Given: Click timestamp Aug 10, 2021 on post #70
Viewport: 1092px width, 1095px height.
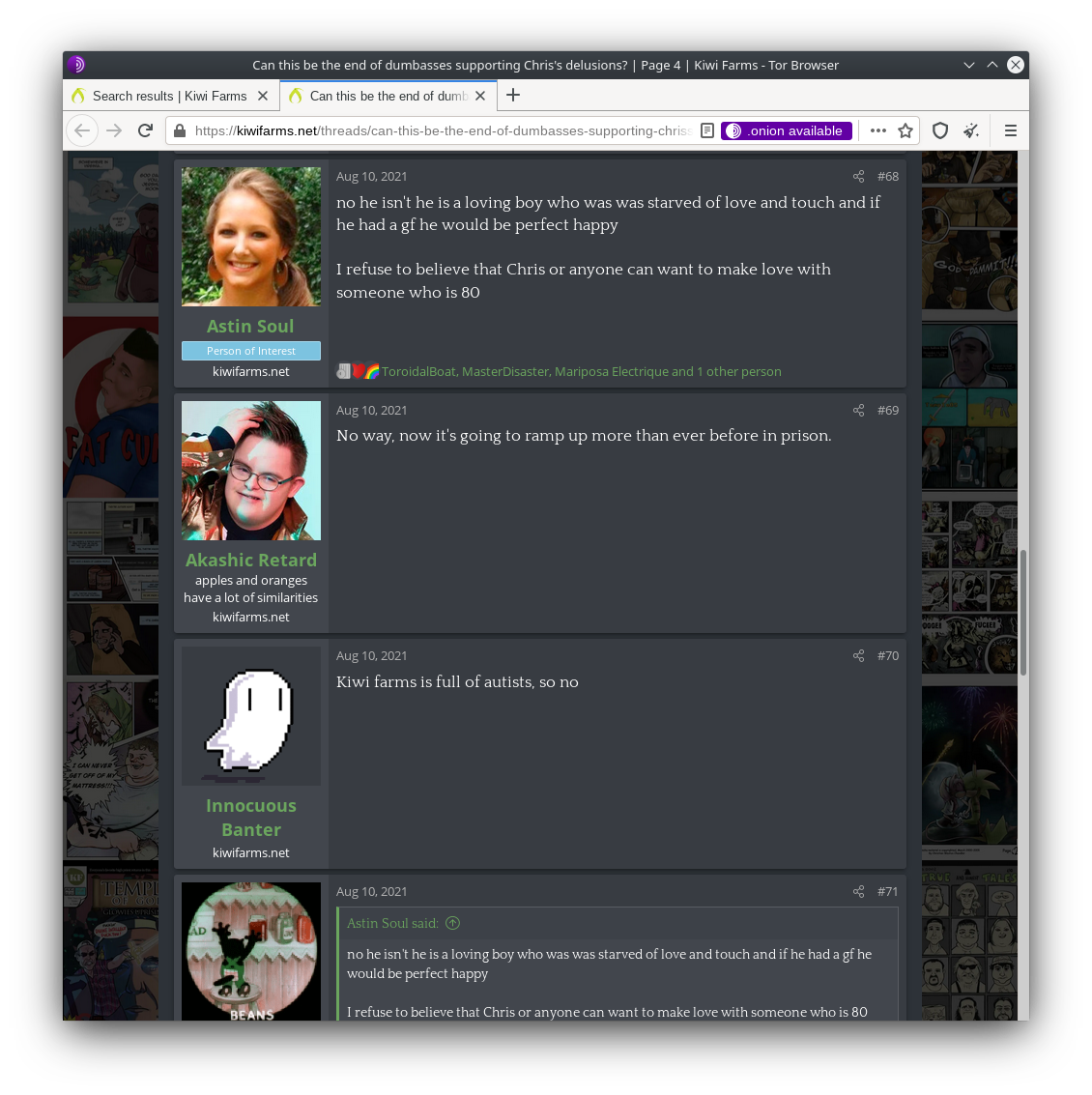Looking at the screenshot, I should click(x=371, y=655).
